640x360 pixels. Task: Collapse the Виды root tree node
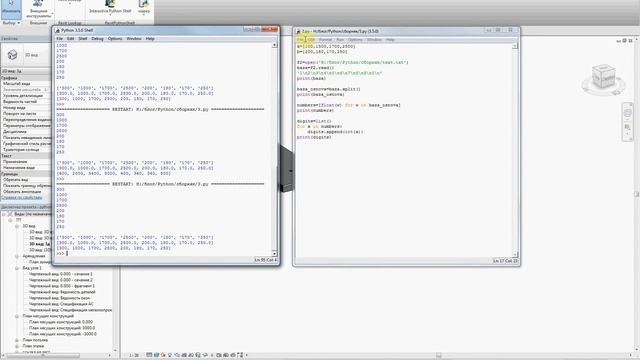pos(4,214)
